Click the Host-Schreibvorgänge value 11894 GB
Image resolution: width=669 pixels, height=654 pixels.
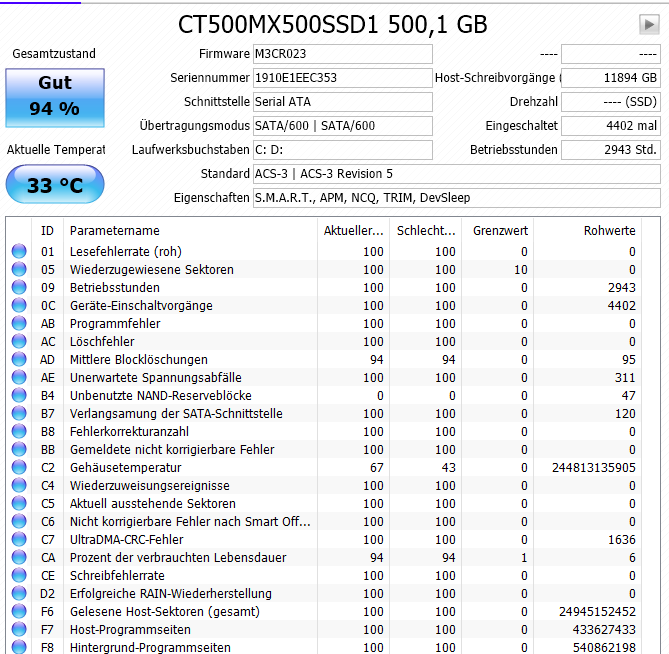(611, 78)
